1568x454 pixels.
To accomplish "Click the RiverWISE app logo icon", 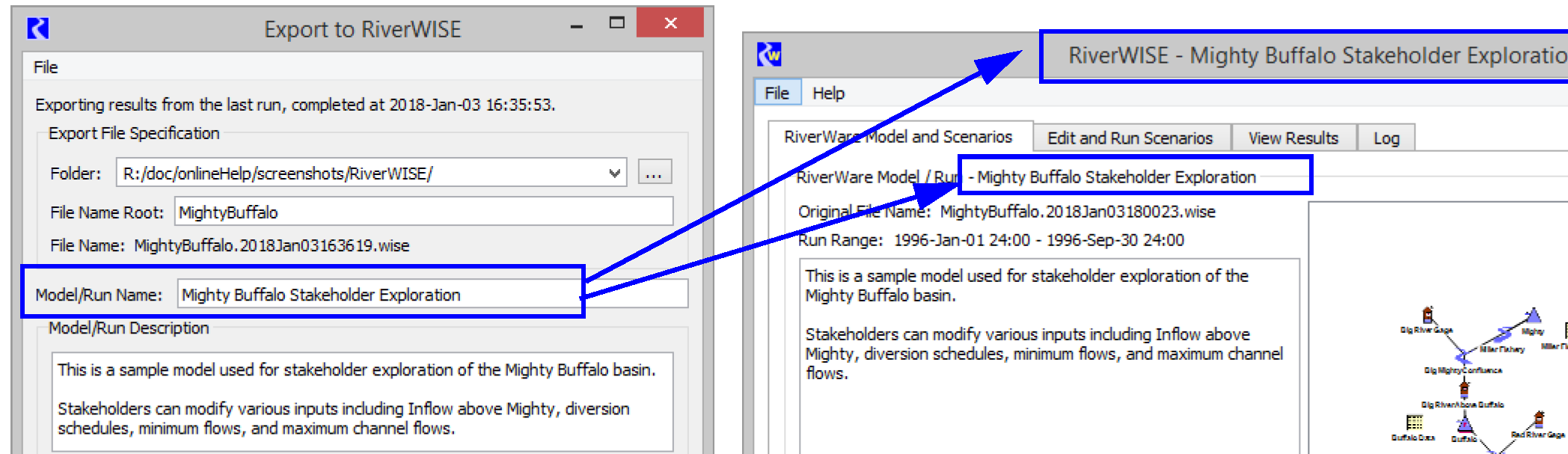I will [769, 55].
